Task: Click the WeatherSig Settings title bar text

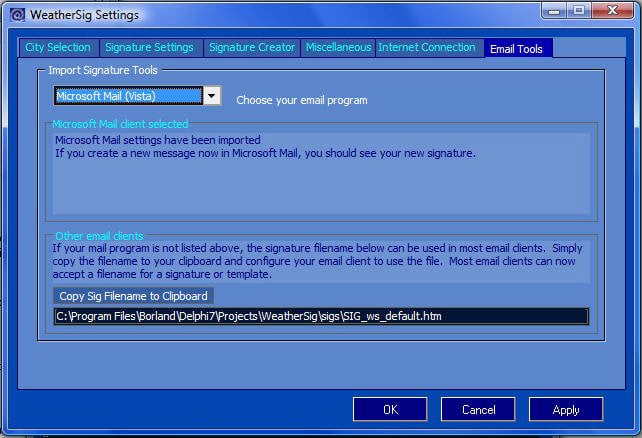Action: [85, 15]
